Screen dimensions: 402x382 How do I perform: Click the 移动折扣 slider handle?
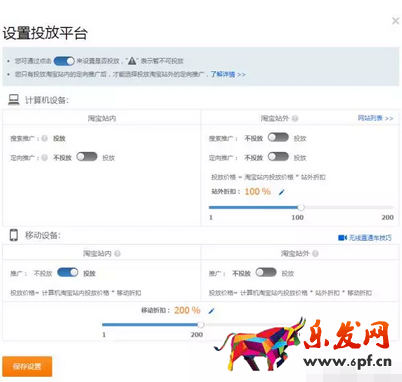(x=201, y=324)
